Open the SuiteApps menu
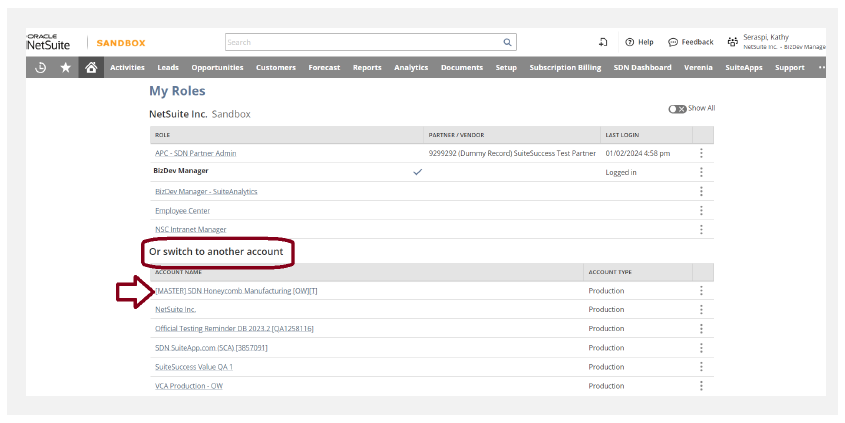 (x=744, y=67)
